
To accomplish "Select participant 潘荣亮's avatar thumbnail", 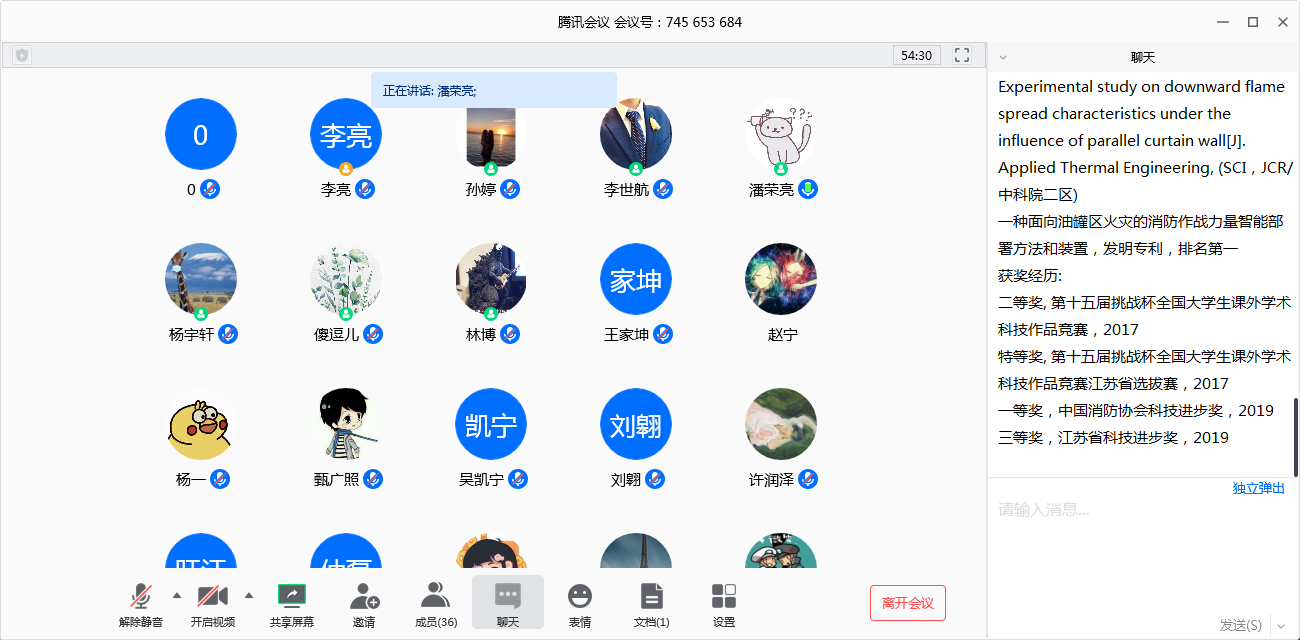I will [781, 135].
